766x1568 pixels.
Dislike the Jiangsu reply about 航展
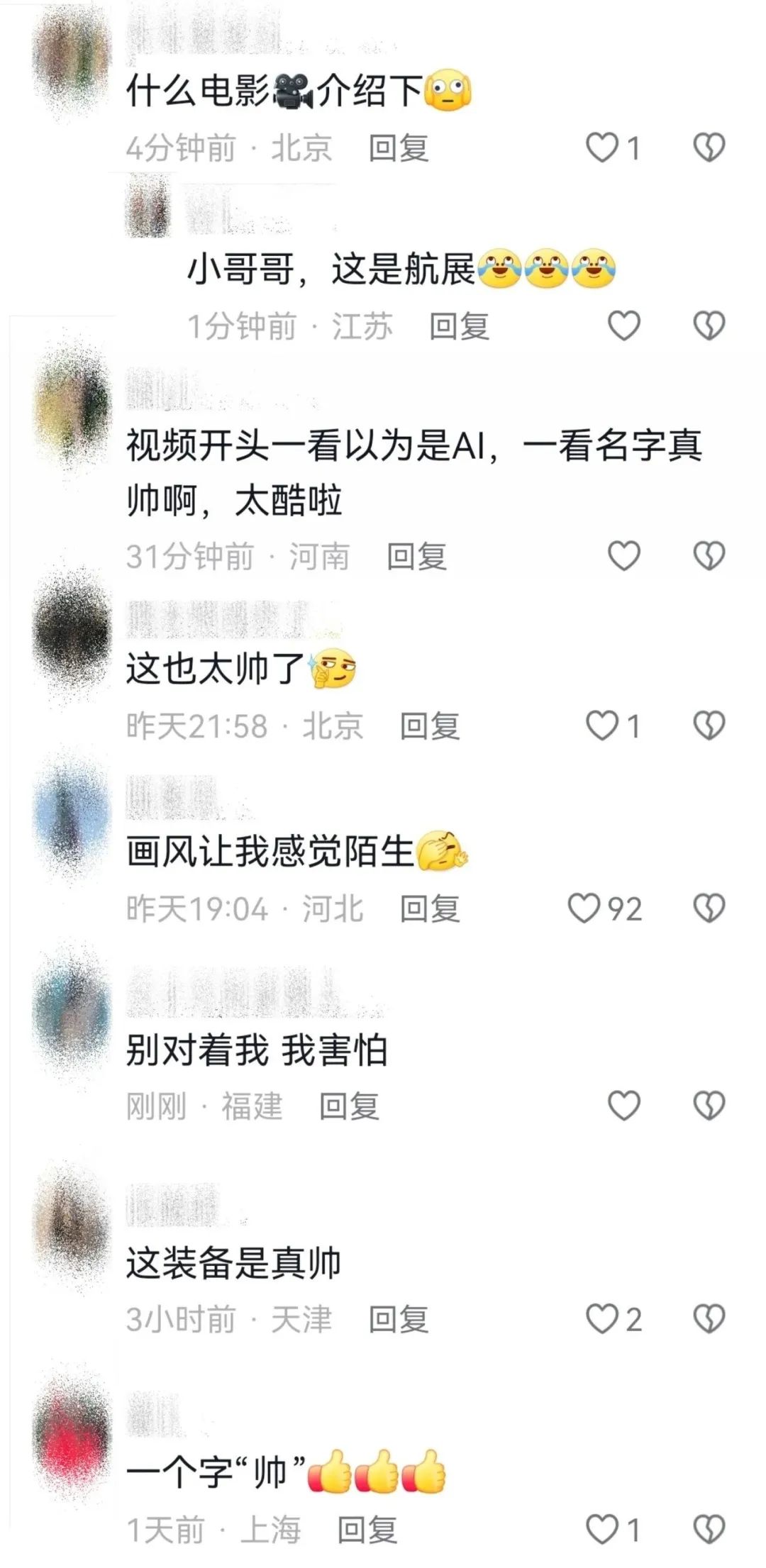(709, 326)
